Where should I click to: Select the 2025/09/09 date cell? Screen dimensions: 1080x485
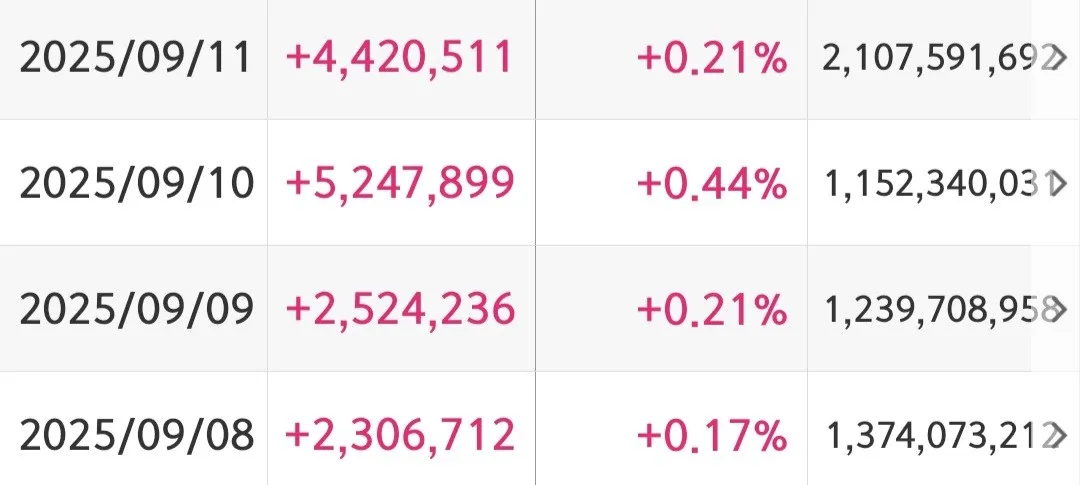tap(137, 310)
